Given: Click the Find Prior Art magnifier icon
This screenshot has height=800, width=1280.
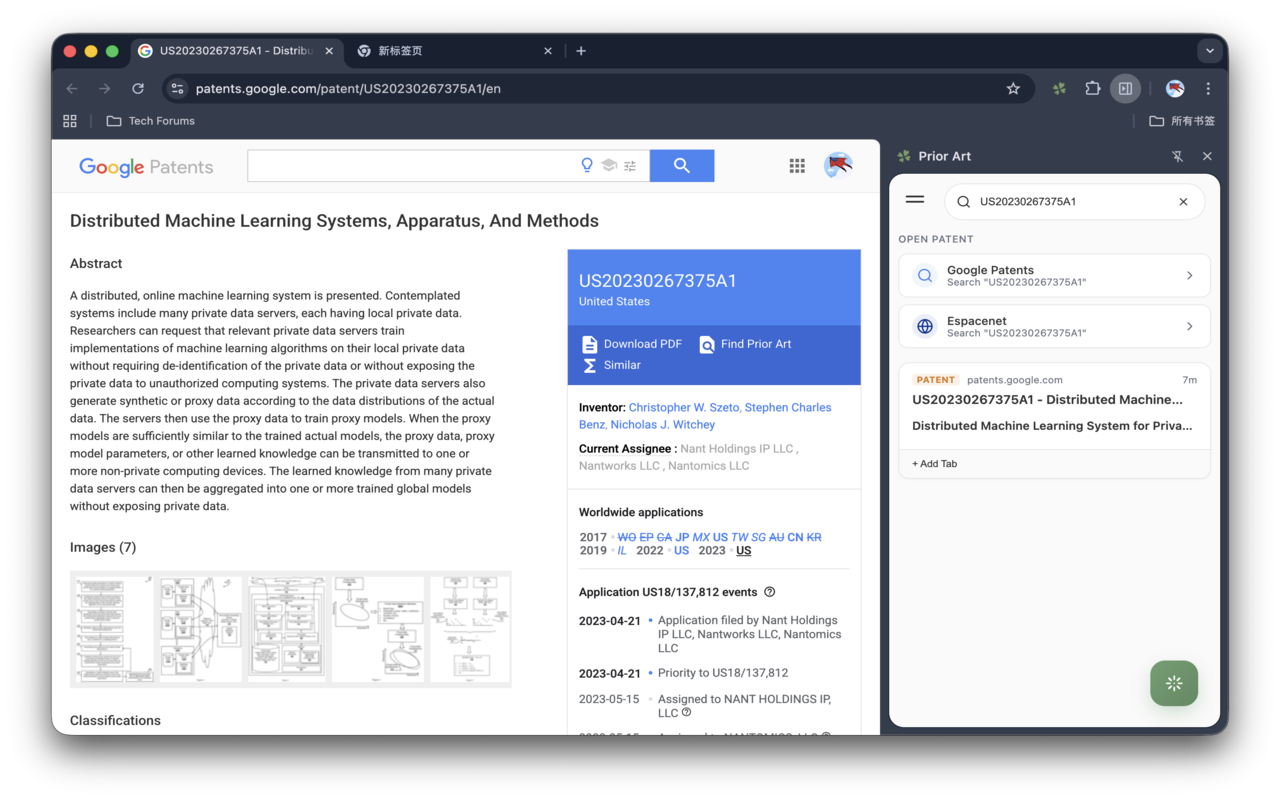Looking at the screenshot, I should [x=707, y=344].
